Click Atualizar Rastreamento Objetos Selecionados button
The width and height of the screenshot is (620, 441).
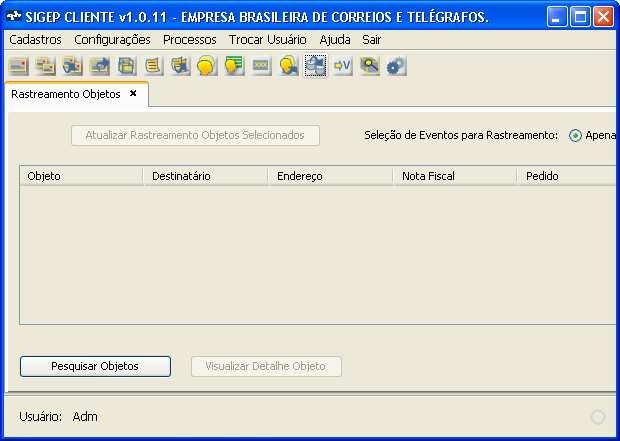pyautogui.click(x=195, y=136)
